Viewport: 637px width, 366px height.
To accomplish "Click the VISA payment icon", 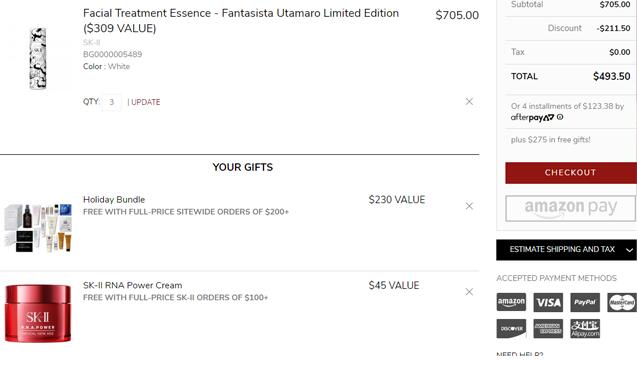I will 548,302.
